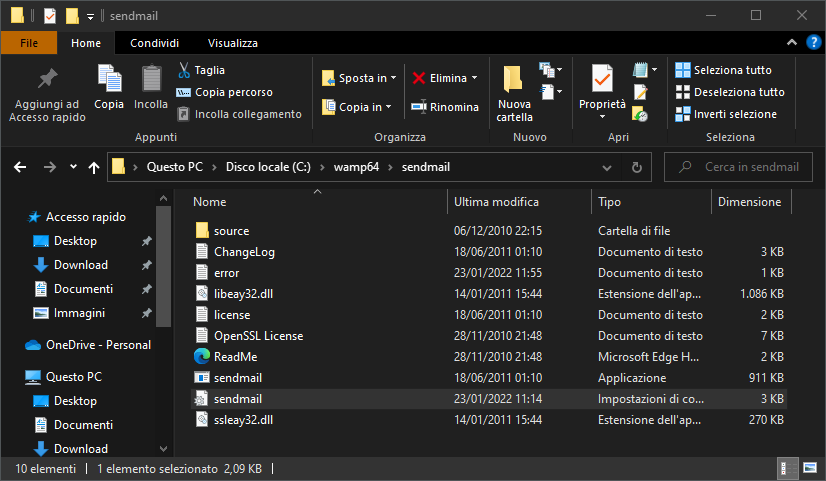Click wamp64 in the address path
Screen dimensions: 826x481
point(356,167)
